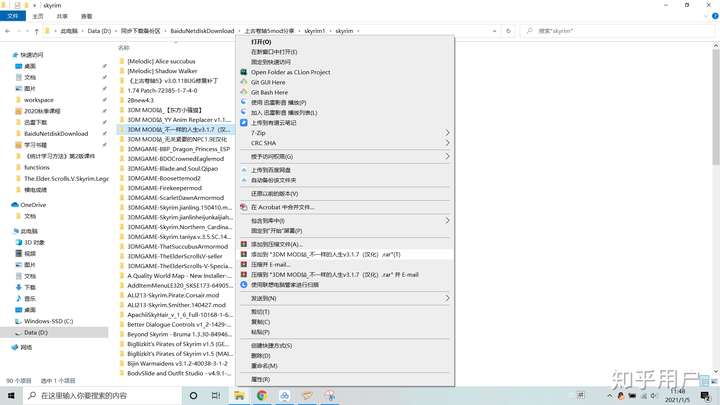
Task: Click the Baidu cloud icon for 上传到百度网盘
Action: (x=244, y=170)
